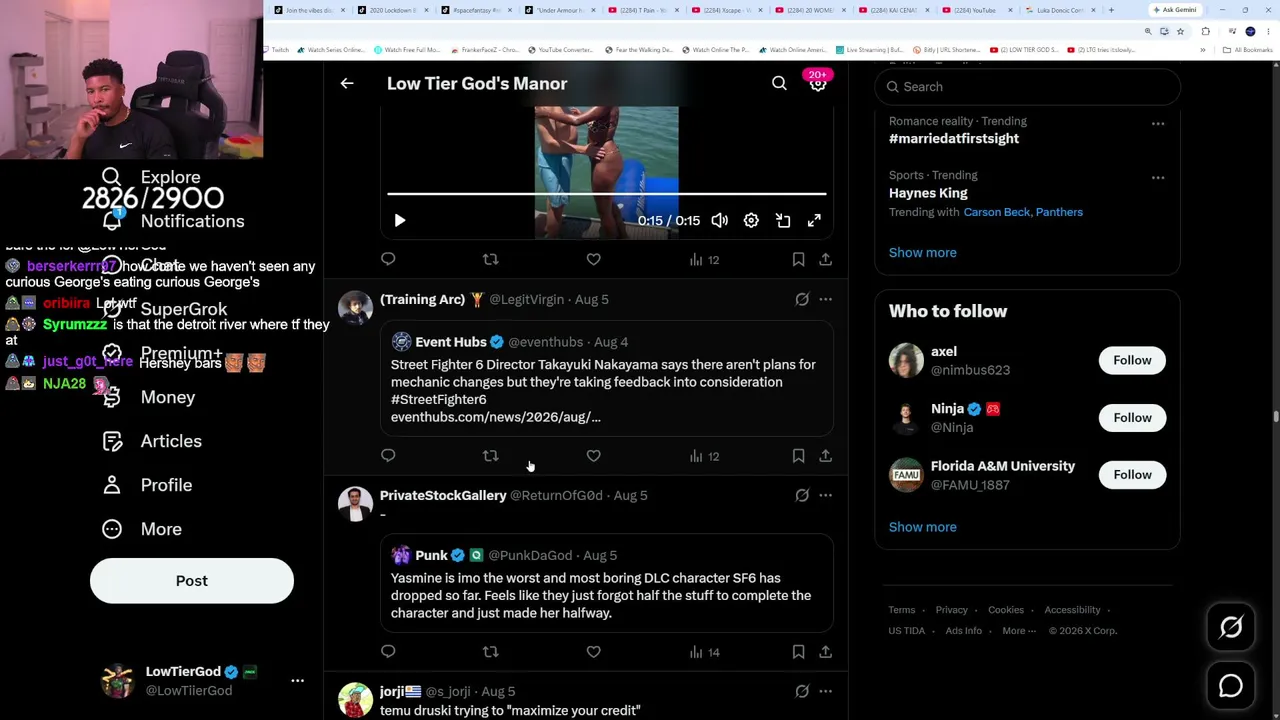Open PrivateStockGallery's profile avatar
The height and width of the screenshot is (720, 1280).
pos(355,504)
